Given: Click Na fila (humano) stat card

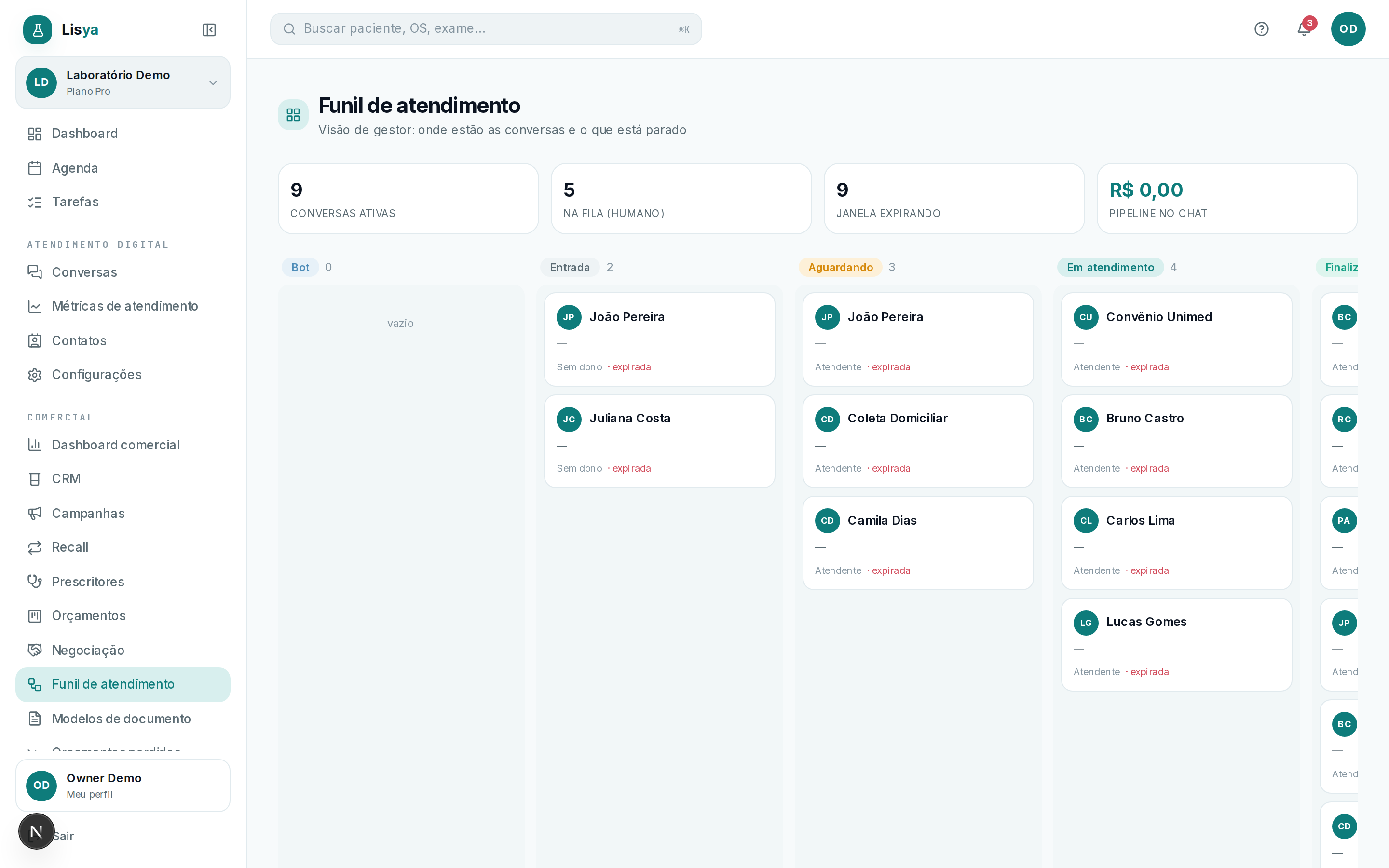Looking at the screenshot, I should (681, 199).
